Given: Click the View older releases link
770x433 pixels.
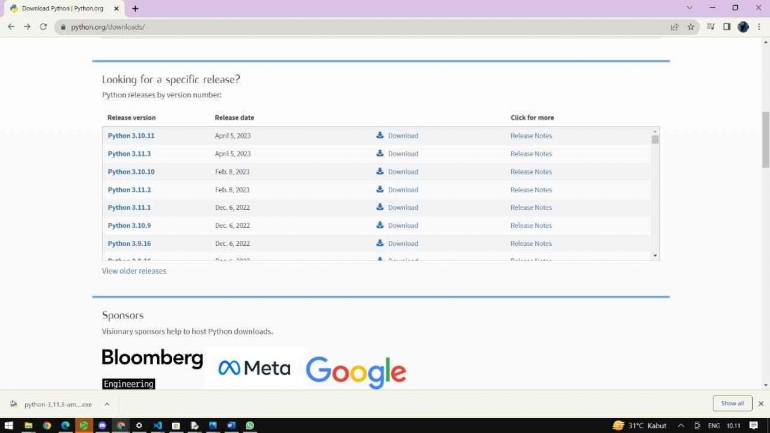Looking at the screenshot, I should click(x=134, y=271).
